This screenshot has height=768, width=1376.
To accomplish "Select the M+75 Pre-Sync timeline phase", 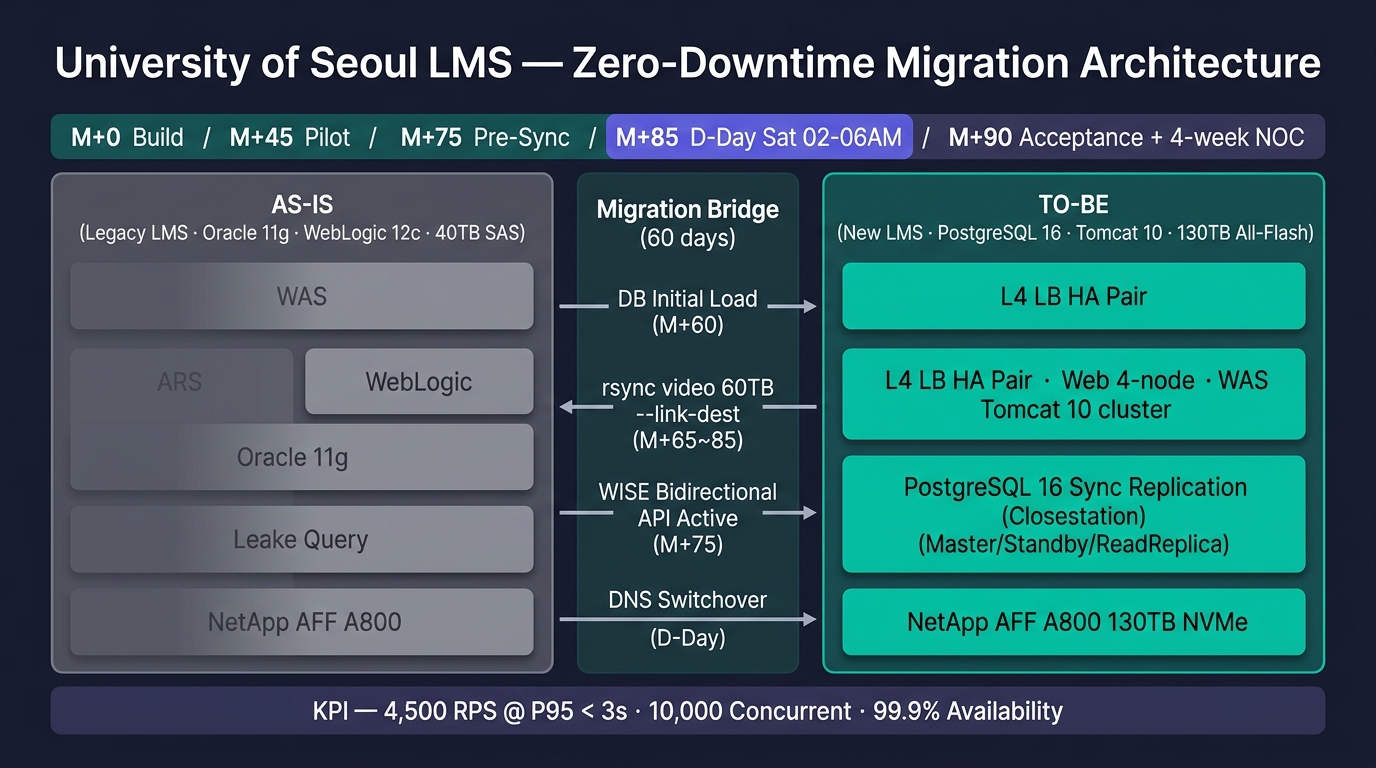I will pos(485,137).
